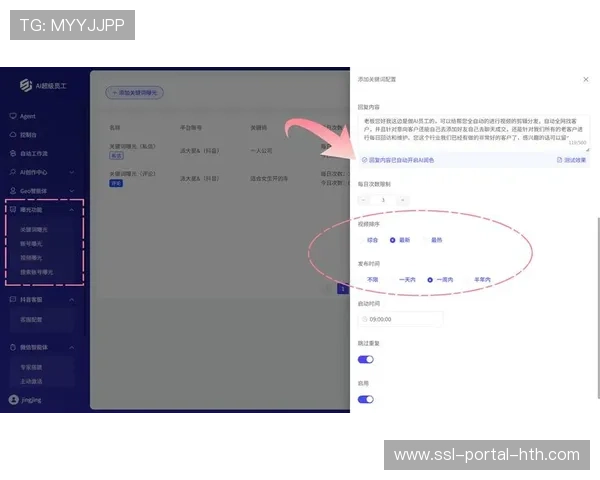Click the 自动工作流 icon in the sidebar
This screenshot has width=600, height=480.
pyautogui.click(x=13, y=153)
